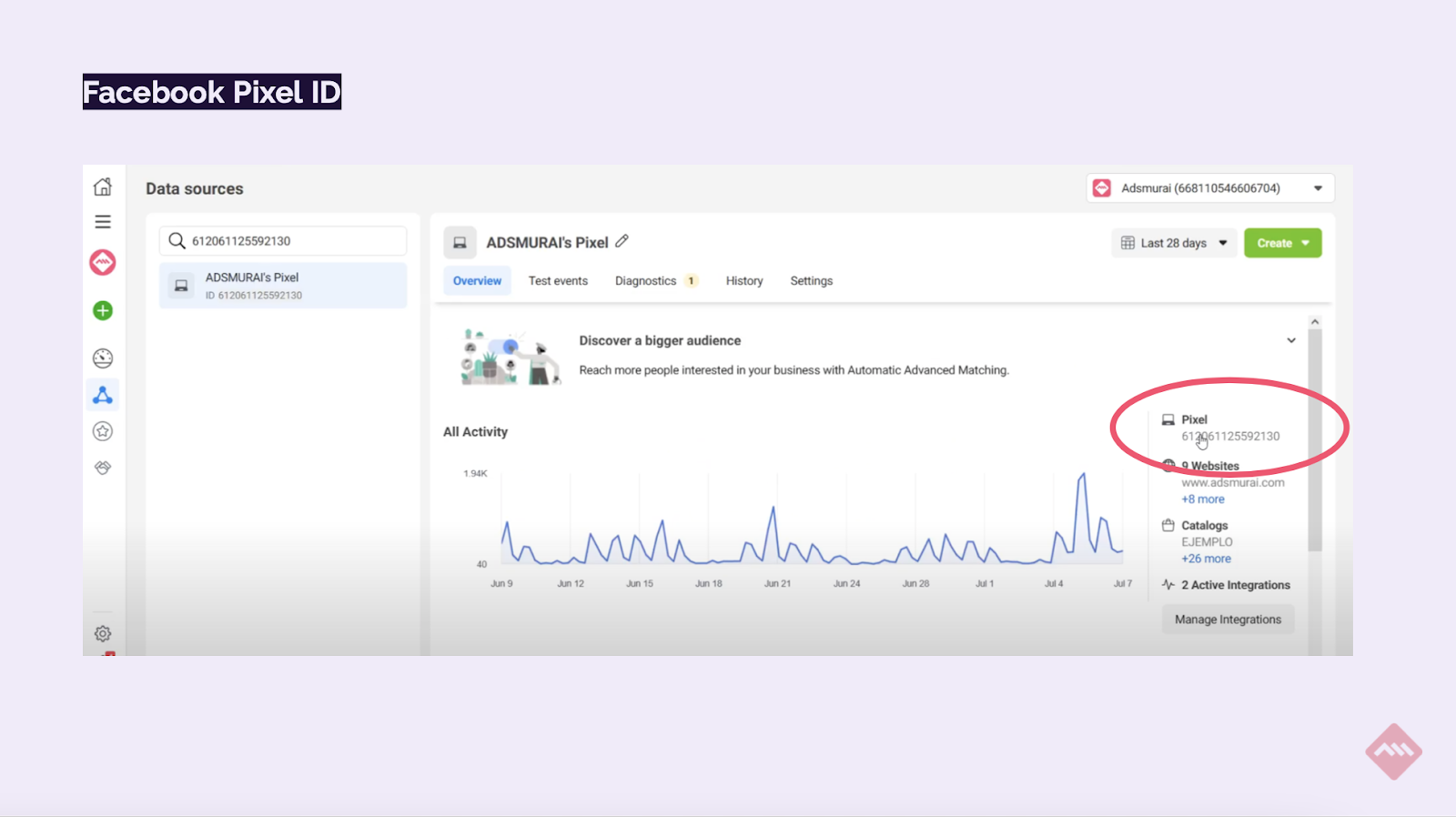The height and width of the screenshot is (817, 1456).
Task: Collapse the Discover a bigger audience banner
Action: 1290,340
